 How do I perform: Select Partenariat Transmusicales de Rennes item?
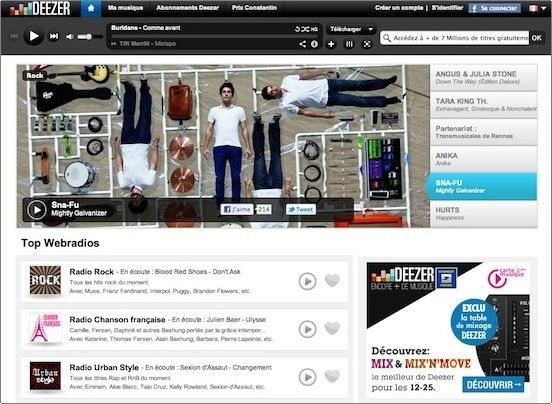(484, 132)
